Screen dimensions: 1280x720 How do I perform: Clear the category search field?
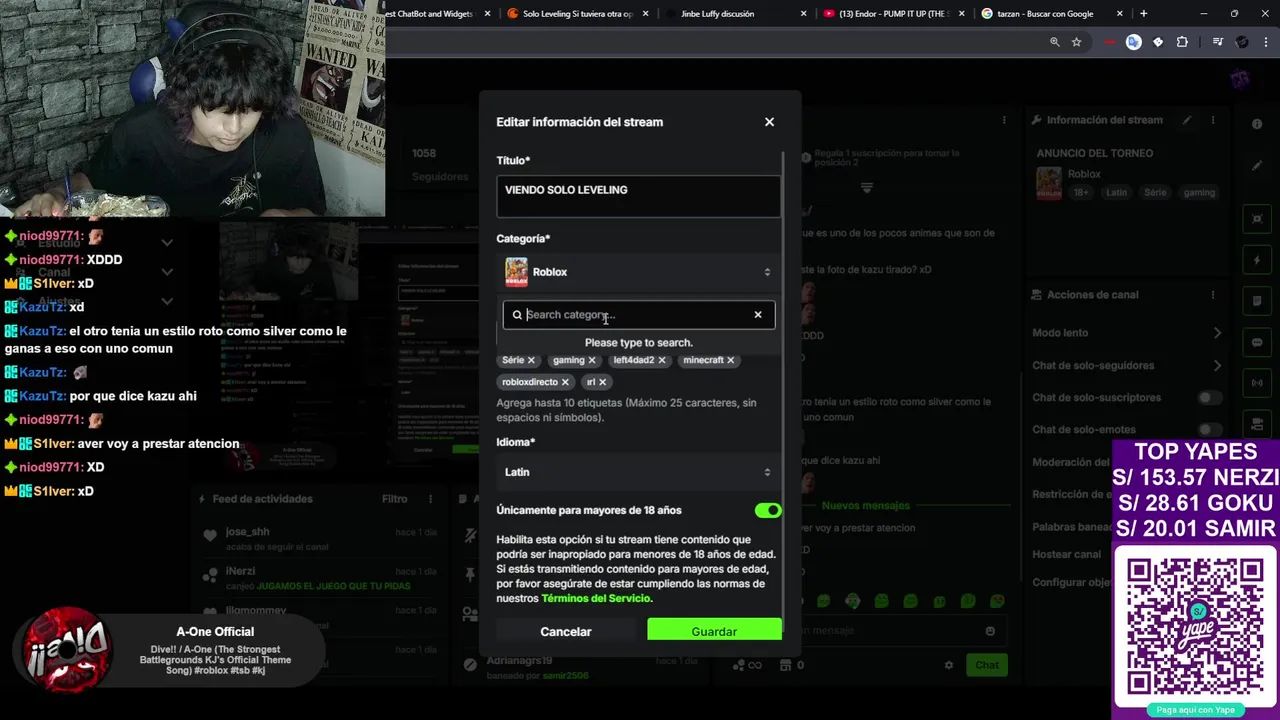tap(758, 315)
